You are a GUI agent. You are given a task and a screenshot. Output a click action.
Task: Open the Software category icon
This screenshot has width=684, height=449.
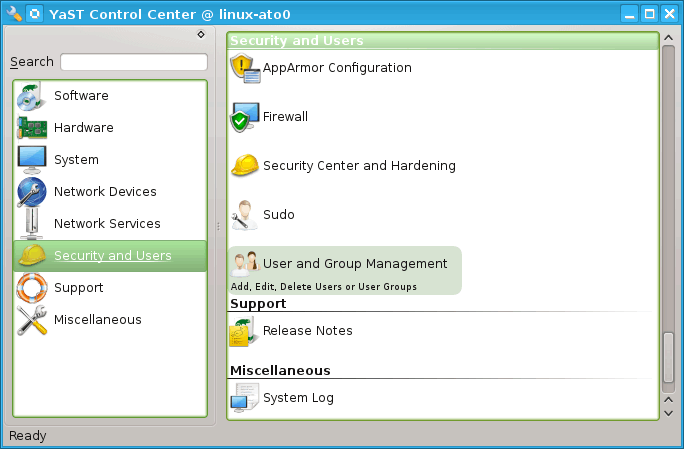click(x=31, y=96)
